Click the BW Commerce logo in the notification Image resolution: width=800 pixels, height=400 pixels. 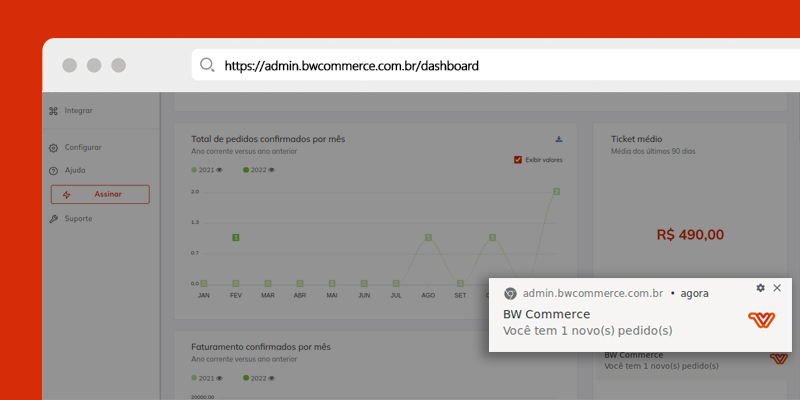[761, 320]
